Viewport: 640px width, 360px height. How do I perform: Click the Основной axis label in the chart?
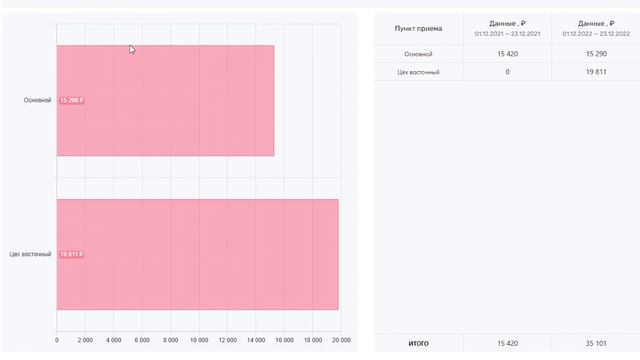coord(38,100)
